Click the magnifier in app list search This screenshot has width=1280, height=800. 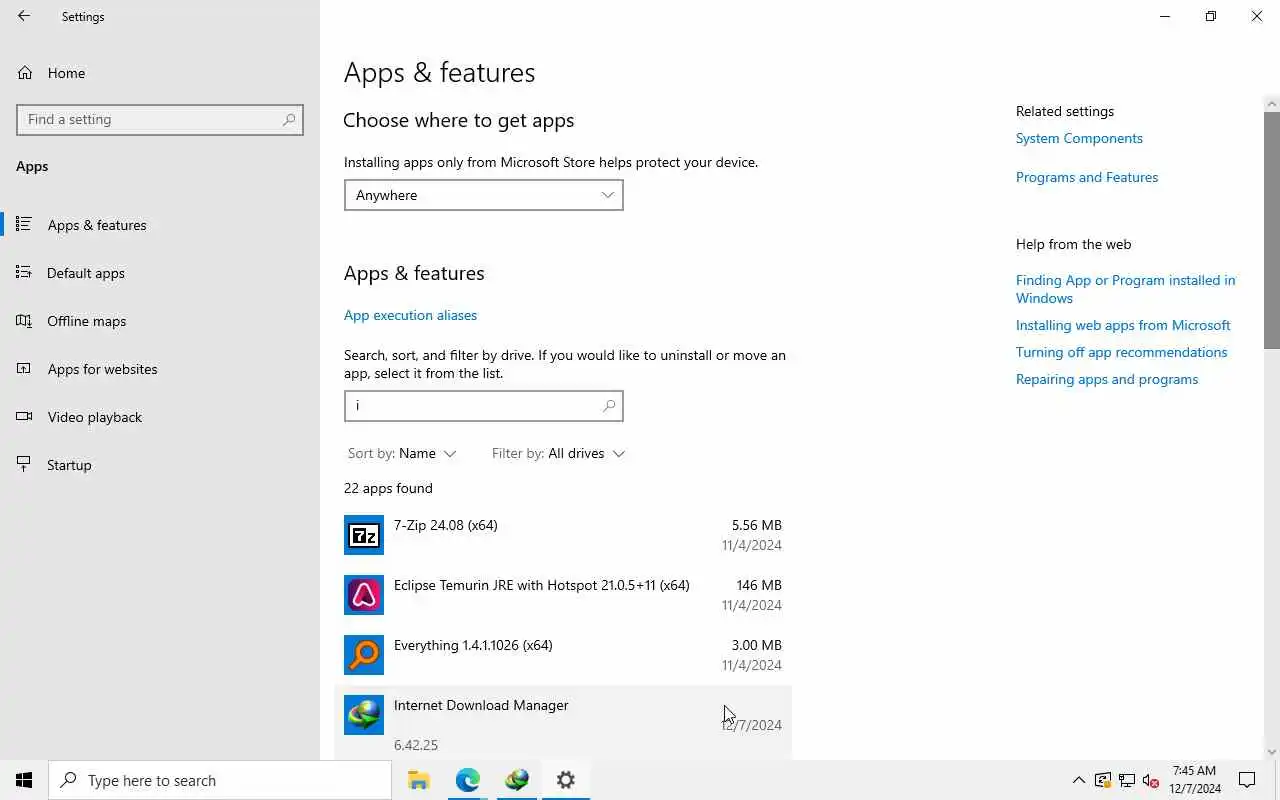(x=609, y=405)
